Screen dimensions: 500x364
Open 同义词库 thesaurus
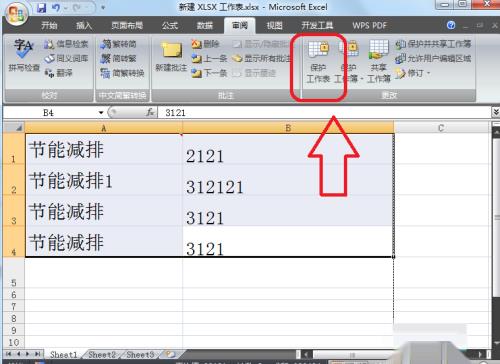click(x=66, y=58)
